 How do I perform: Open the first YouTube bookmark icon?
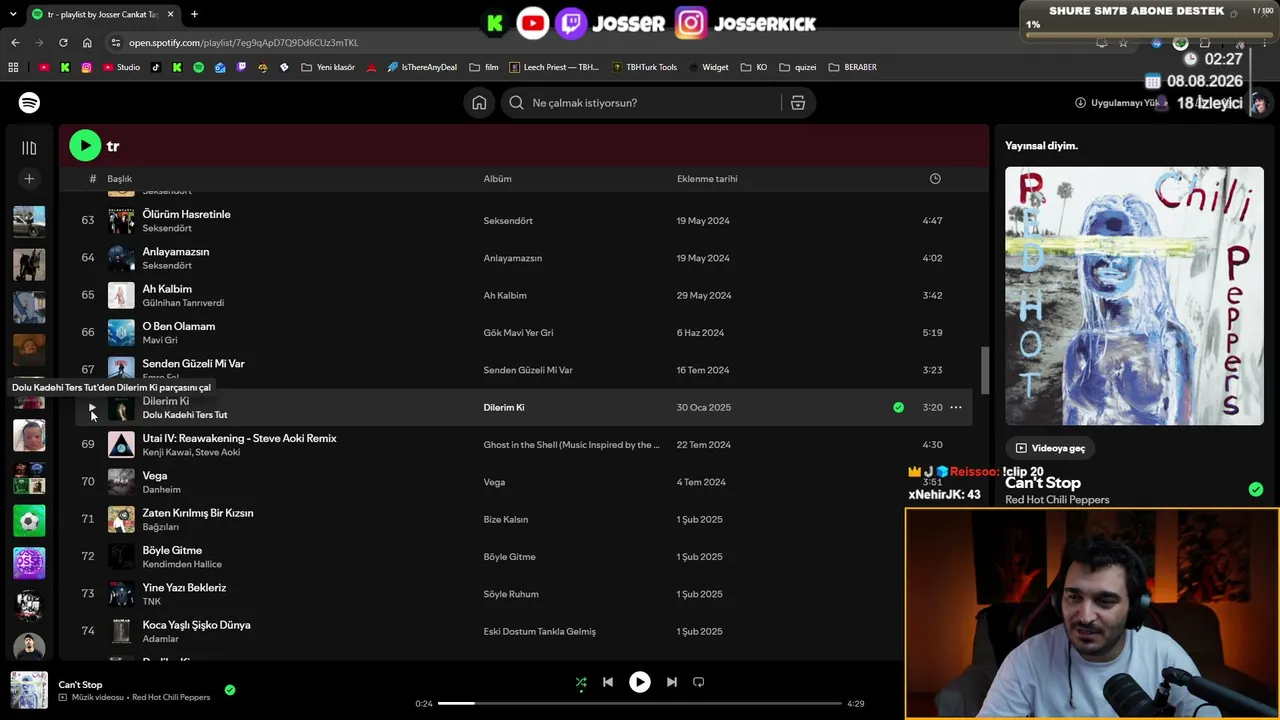click(43, 68)
